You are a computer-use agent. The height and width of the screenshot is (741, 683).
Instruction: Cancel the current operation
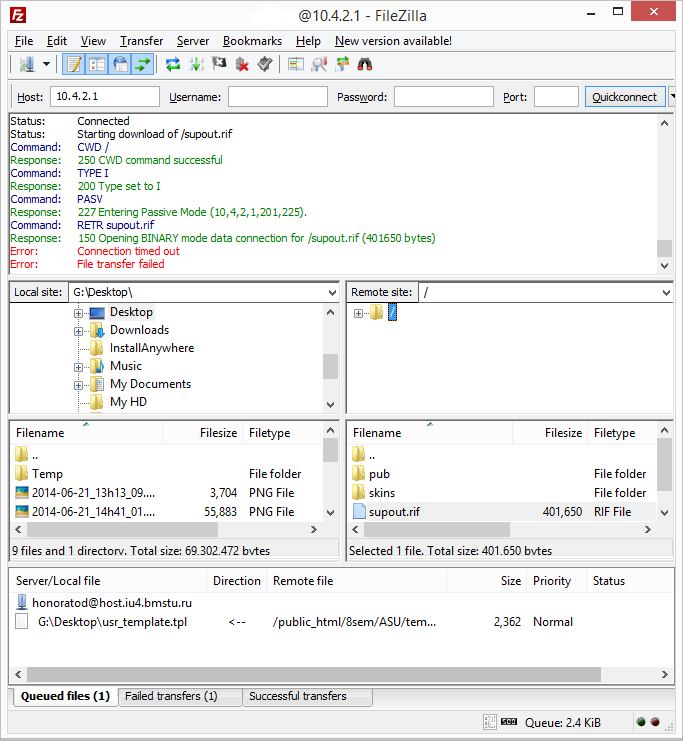pyautogui.click(x=219, y=64)
